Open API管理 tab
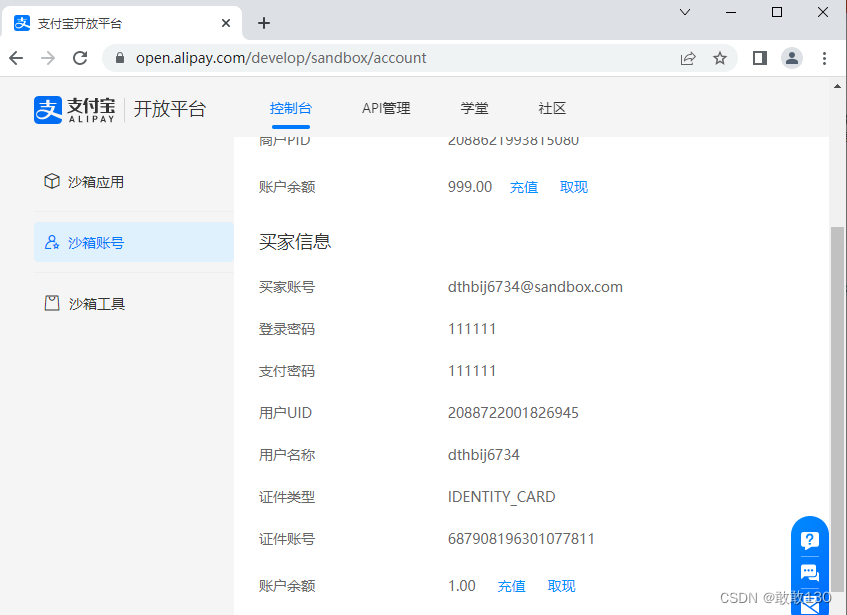 click(386, 108)
